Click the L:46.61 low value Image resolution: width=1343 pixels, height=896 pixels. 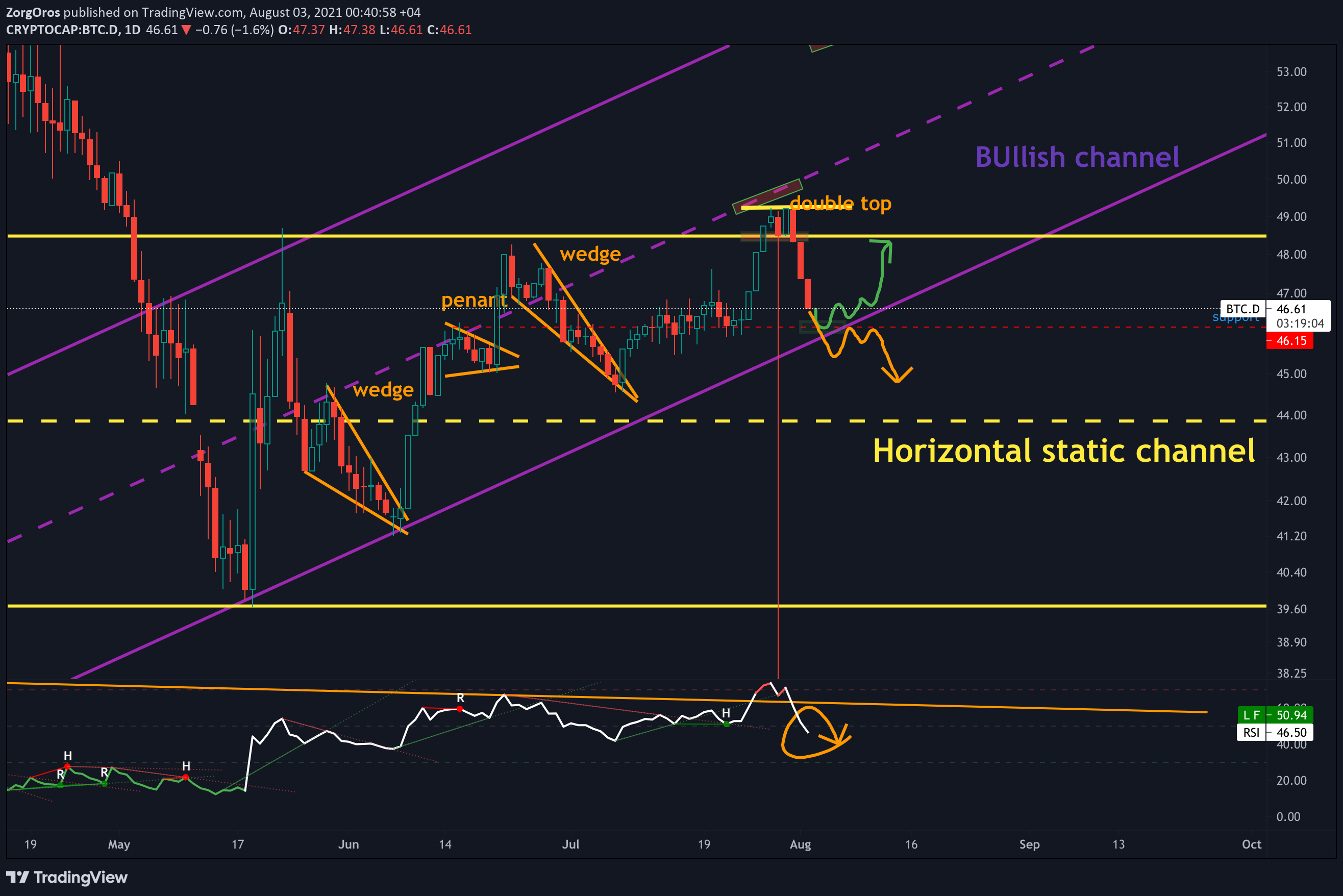[401, 30]
